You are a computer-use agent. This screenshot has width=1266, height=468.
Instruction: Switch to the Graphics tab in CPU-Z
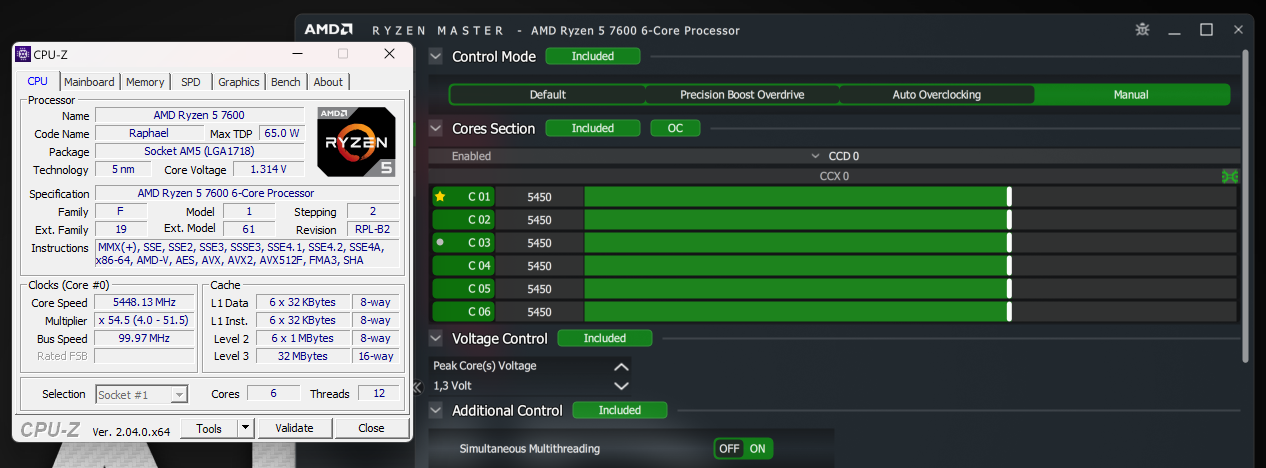239,82
